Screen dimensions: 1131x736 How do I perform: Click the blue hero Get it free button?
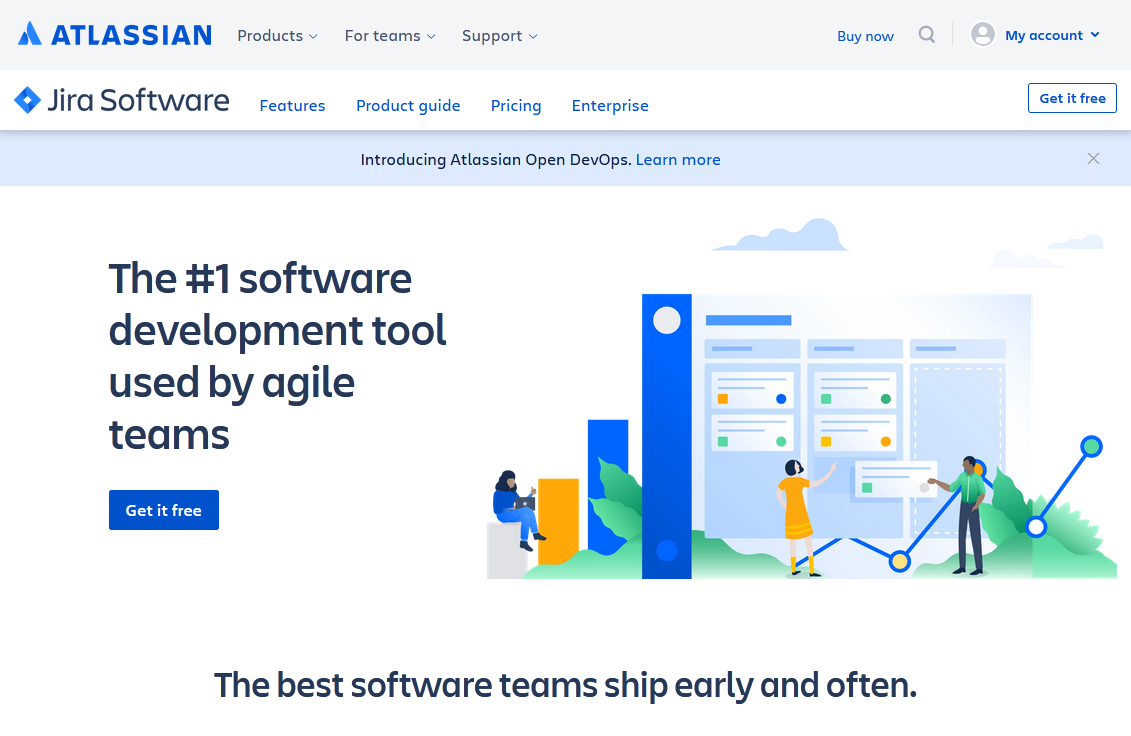[164, 510]
